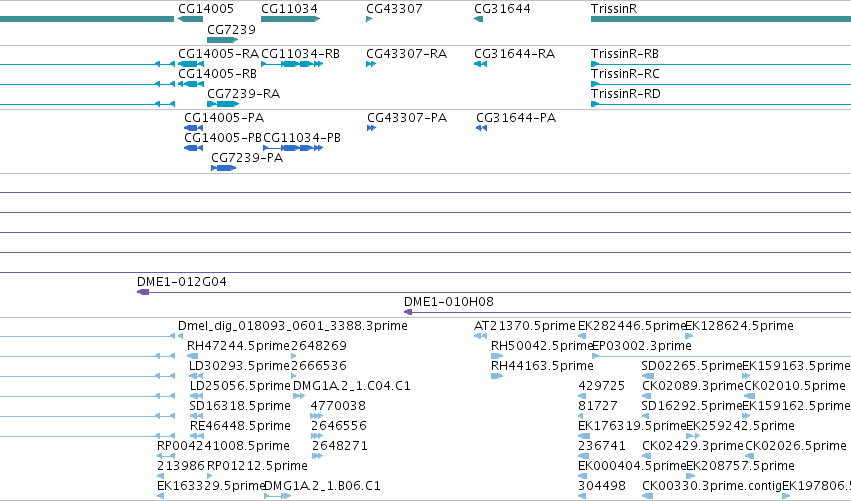Select the CG14005-RB transcript

pos(190,84)
